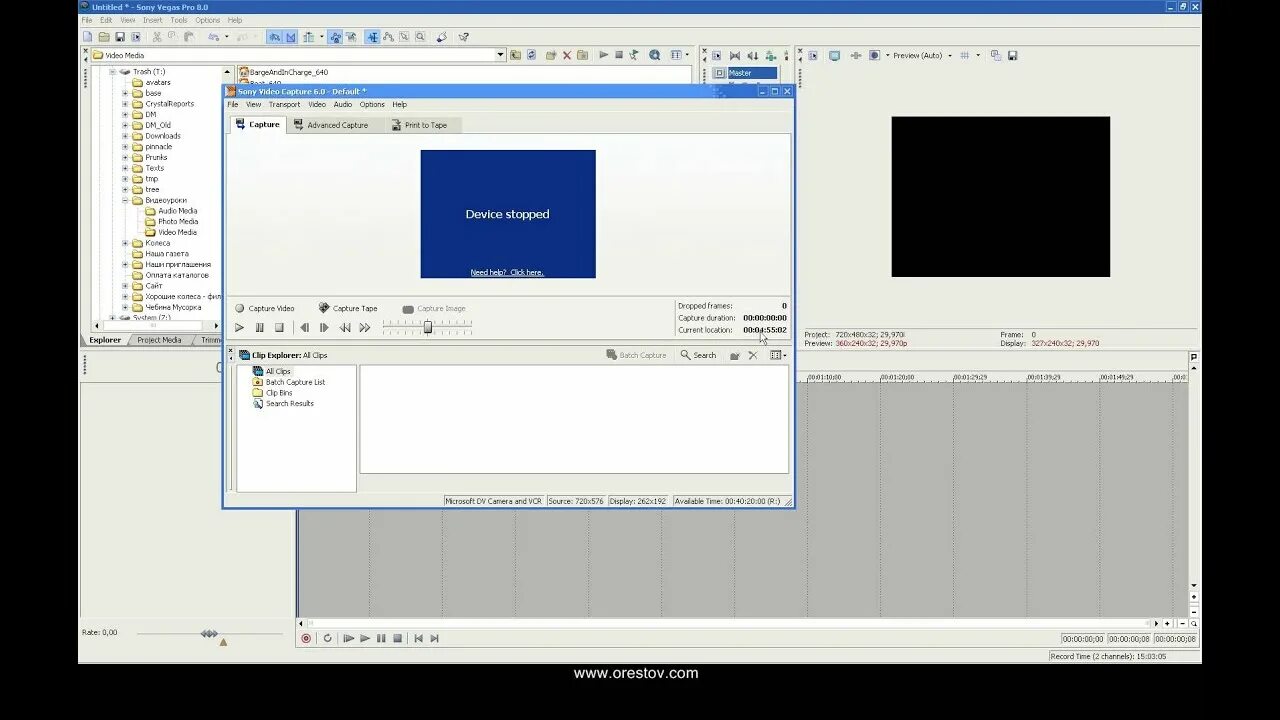Click Step Backward in Video Capture transport
Screen dimensions: 1280x720
(305, 328)
